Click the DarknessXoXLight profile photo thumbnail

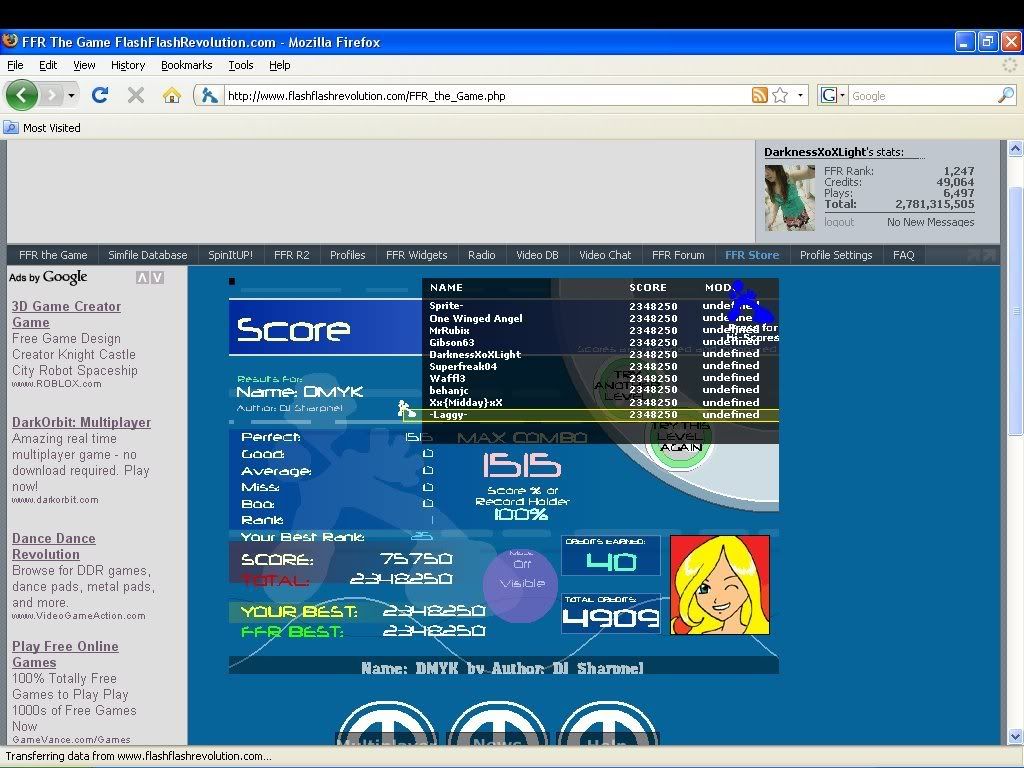point(789,197)
